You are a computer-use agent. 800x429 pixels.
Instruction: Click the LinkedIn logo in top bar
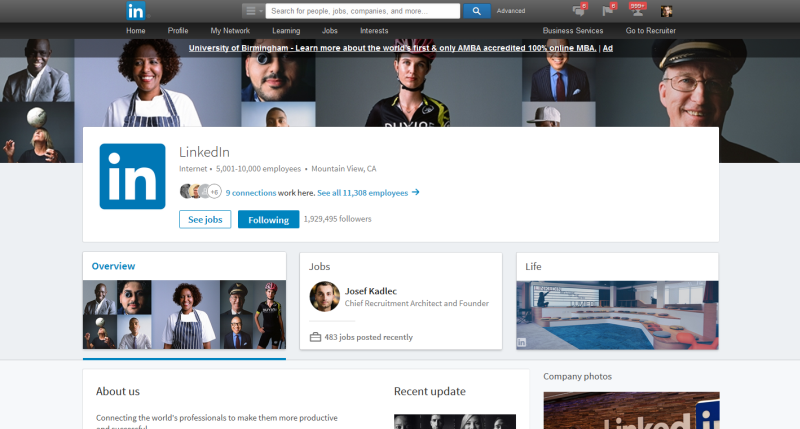click(x=136, y=11)
